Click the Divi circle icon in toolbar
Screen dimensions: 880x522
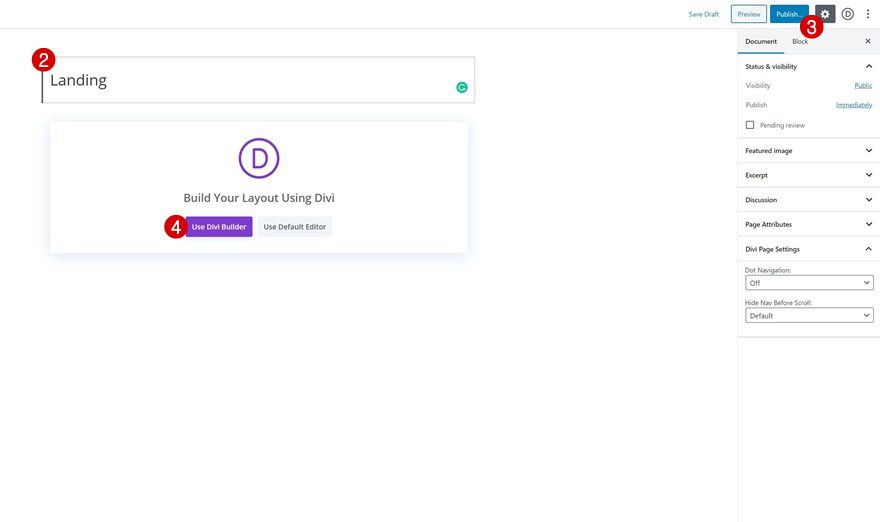coord(847,14)
